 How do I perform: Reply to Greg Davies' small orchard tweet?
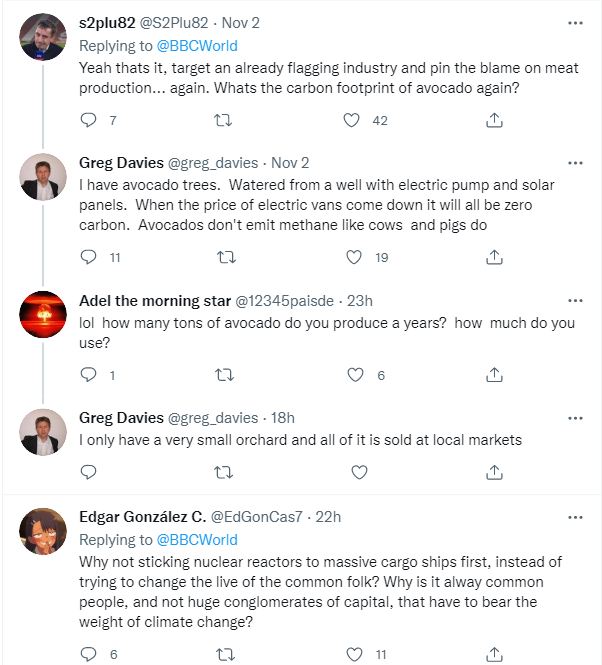(x=88, y=471)
